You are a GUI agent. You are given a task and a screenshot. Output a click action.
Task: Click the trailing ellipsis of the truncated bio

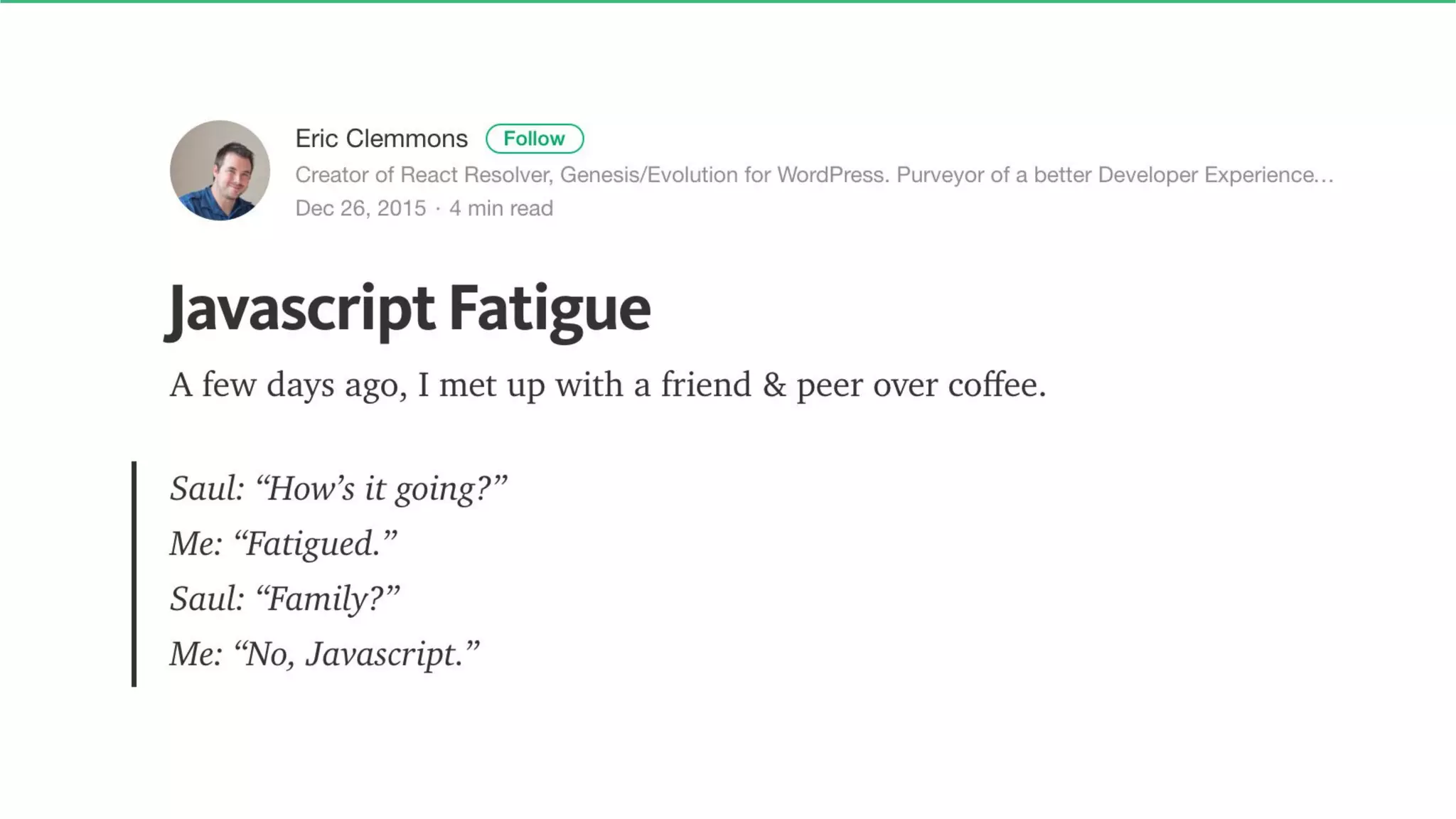pyautogui.click(x=1324, y=176)
